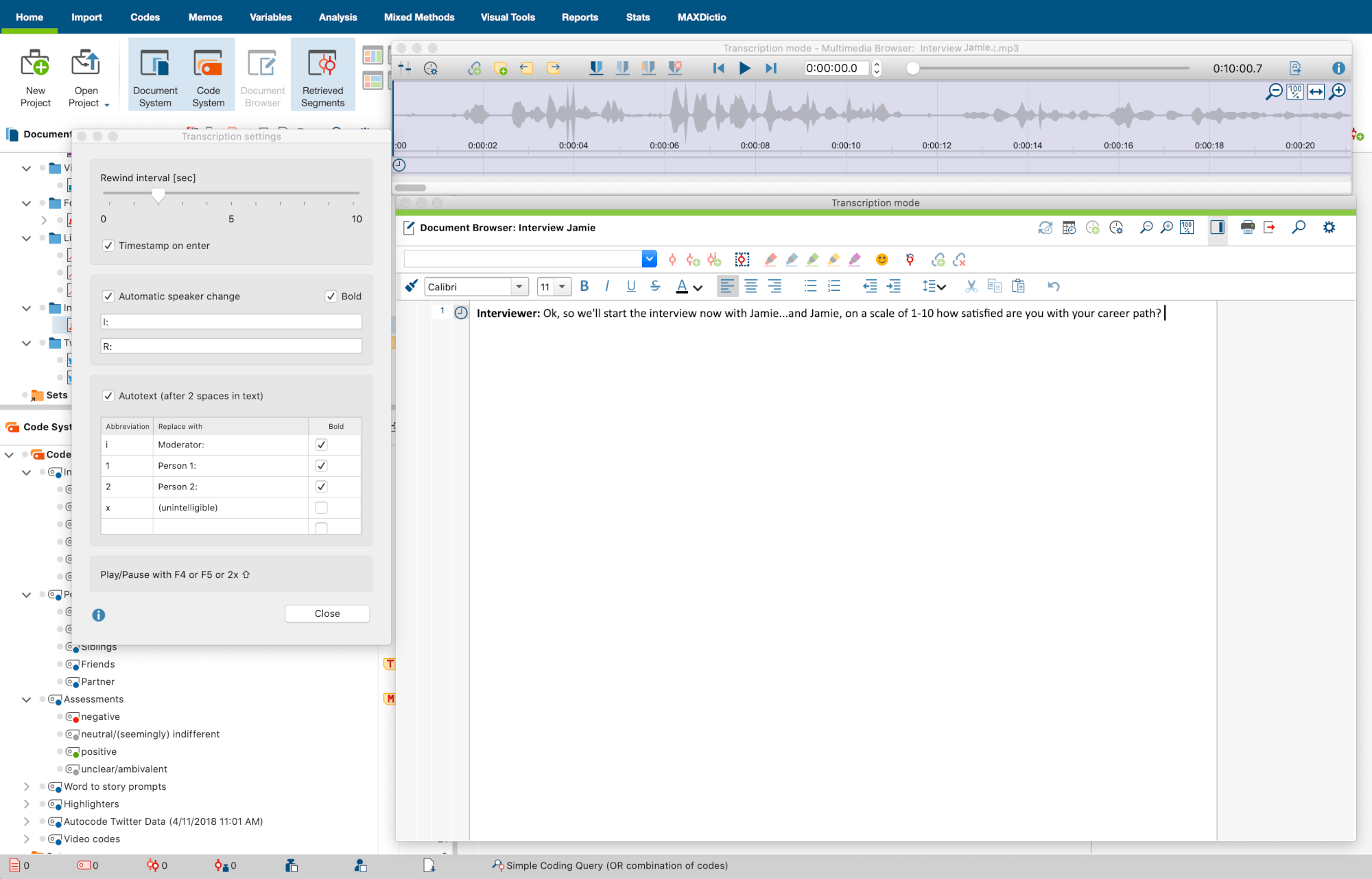
Task: Highlight selection with red highlighter
Action: click(770, 259)
